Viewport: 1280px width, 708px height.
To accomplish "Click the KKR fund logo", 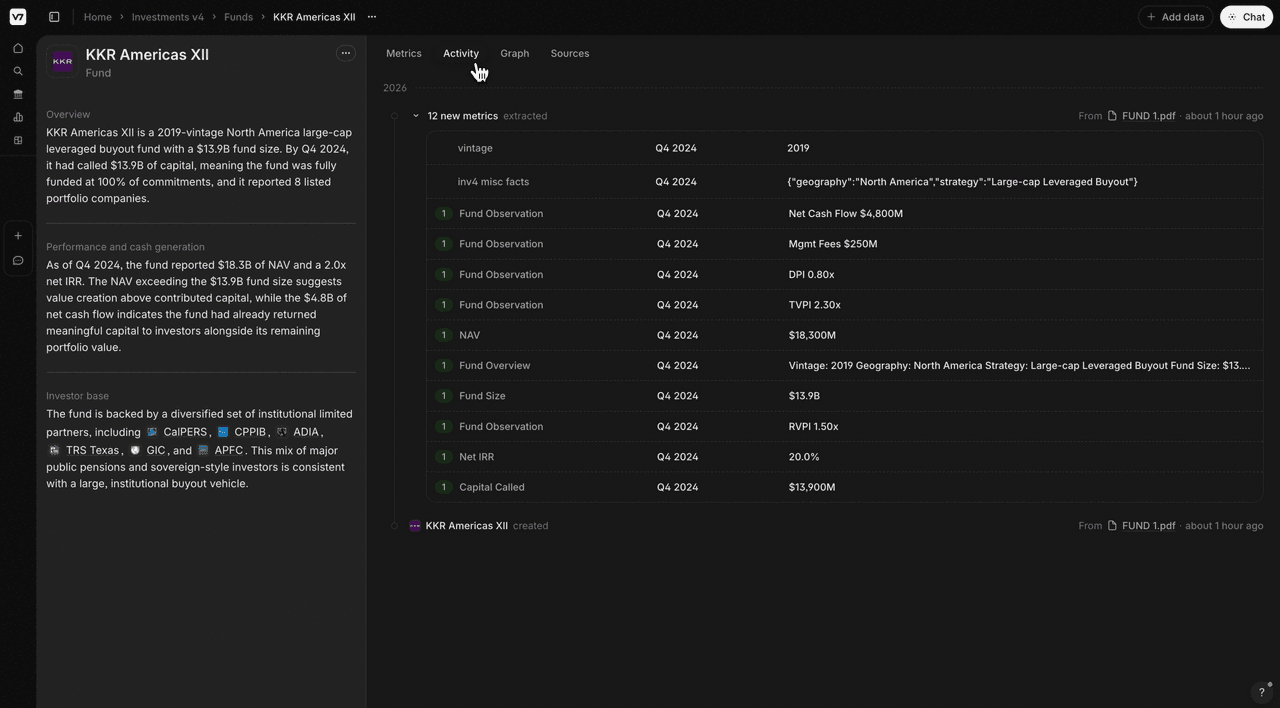I will (x=62, y=62).
